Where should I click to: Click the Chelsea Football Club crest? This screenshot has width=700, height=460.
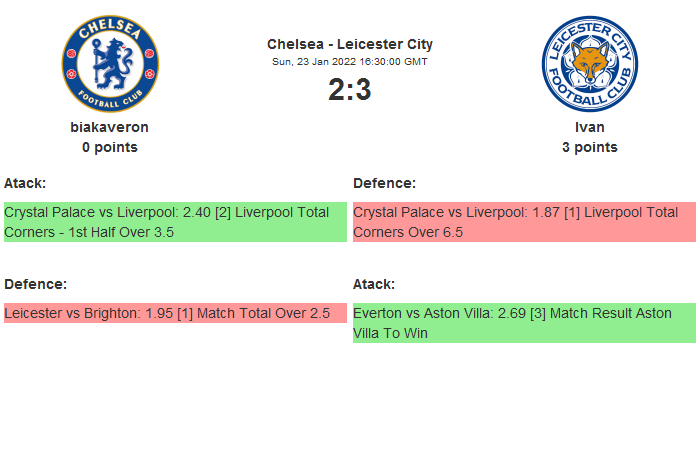[110, 64]
